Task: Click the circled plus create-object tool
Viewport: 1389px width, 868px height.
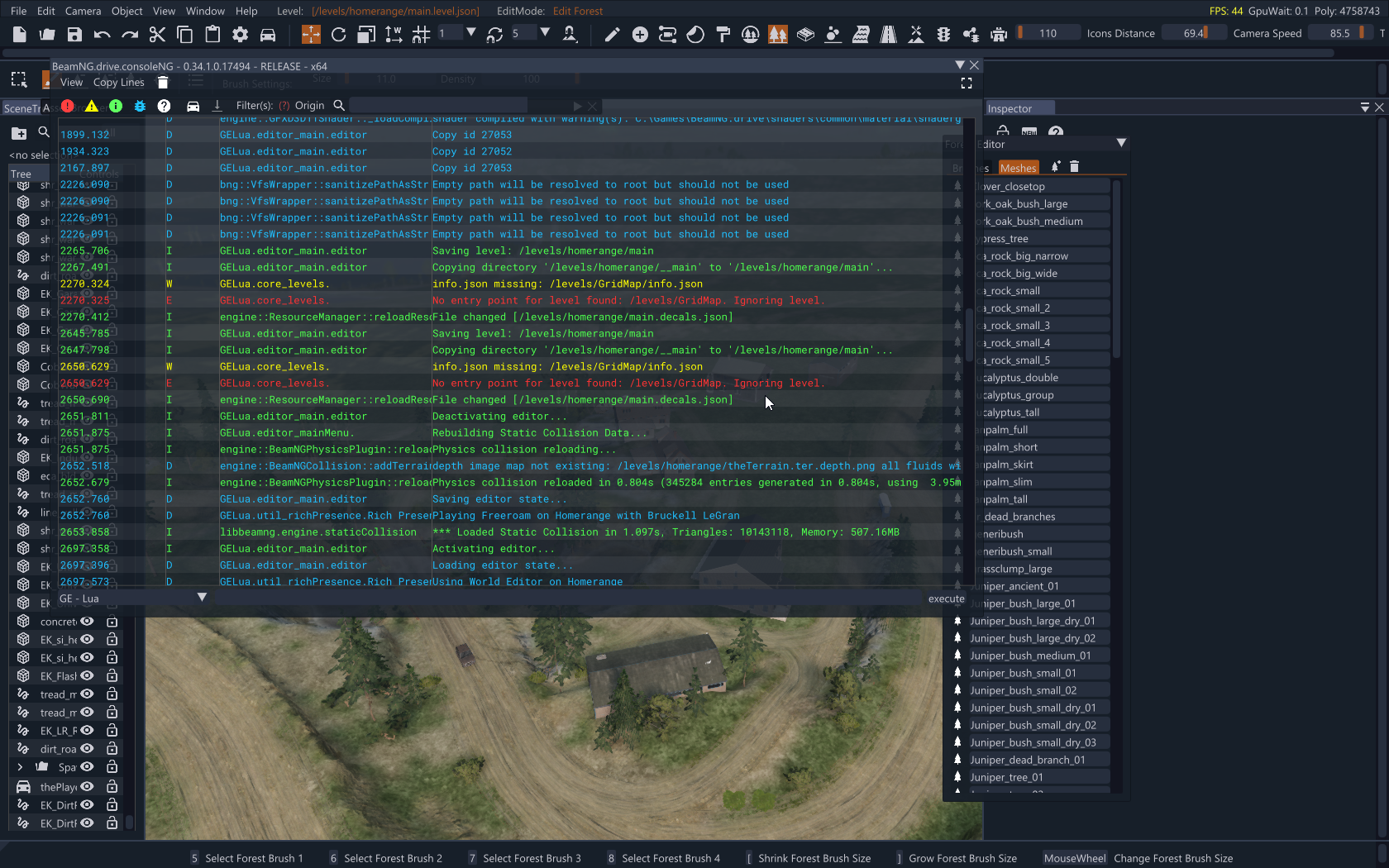Action: coord(640,34)
